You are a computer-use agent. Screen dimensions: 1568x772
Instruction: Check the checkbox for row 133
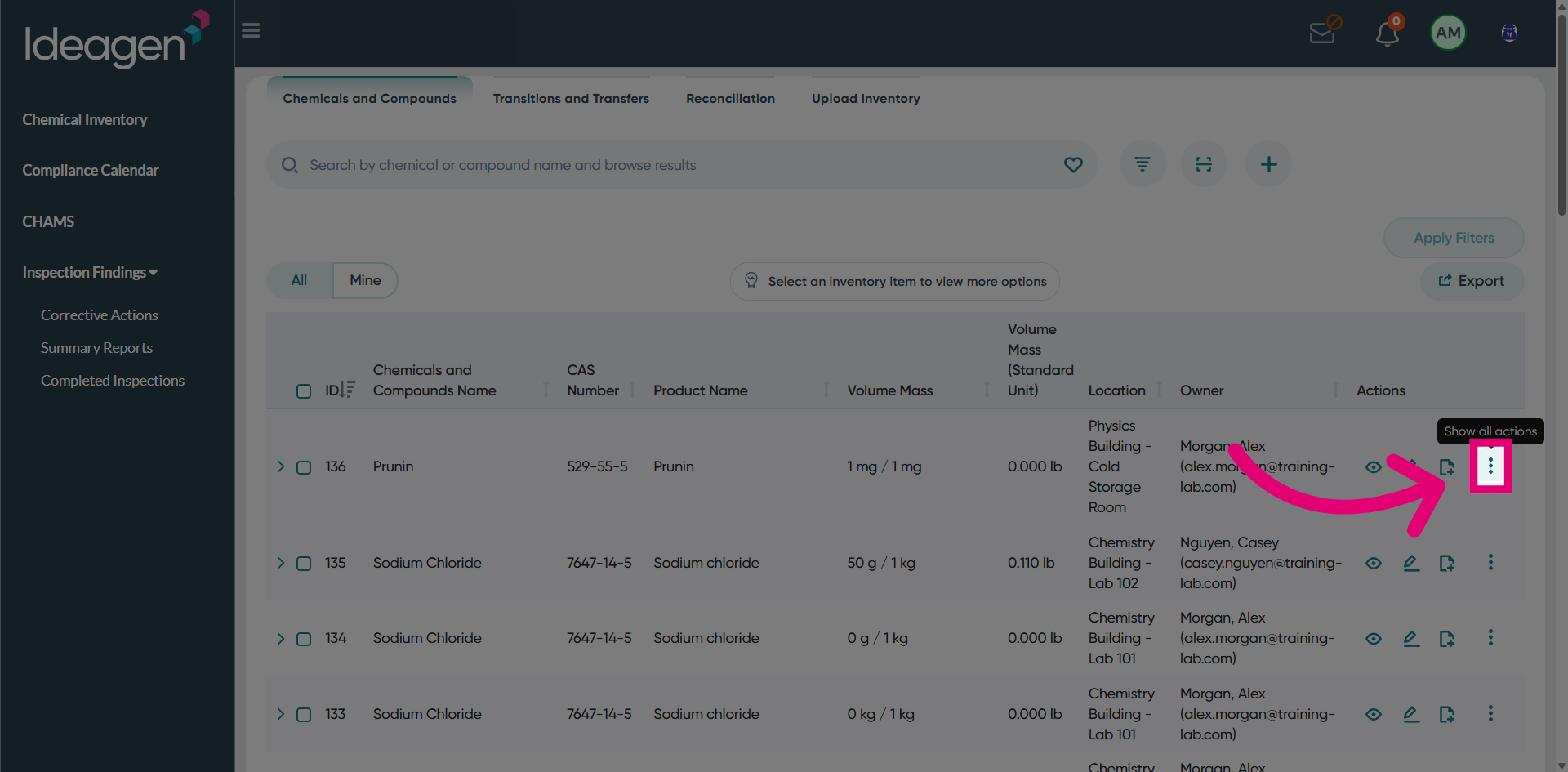tap(304, 715)
